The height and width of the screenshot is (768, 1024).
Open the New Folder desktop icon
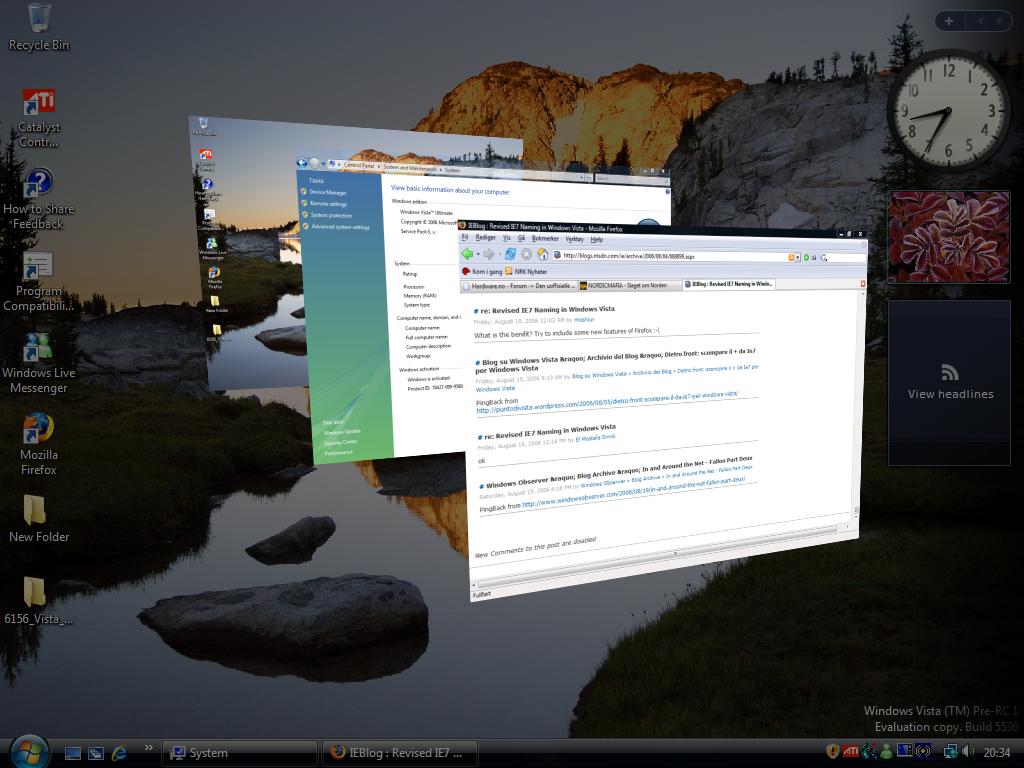pyautogui.click(x=39, y=519)
